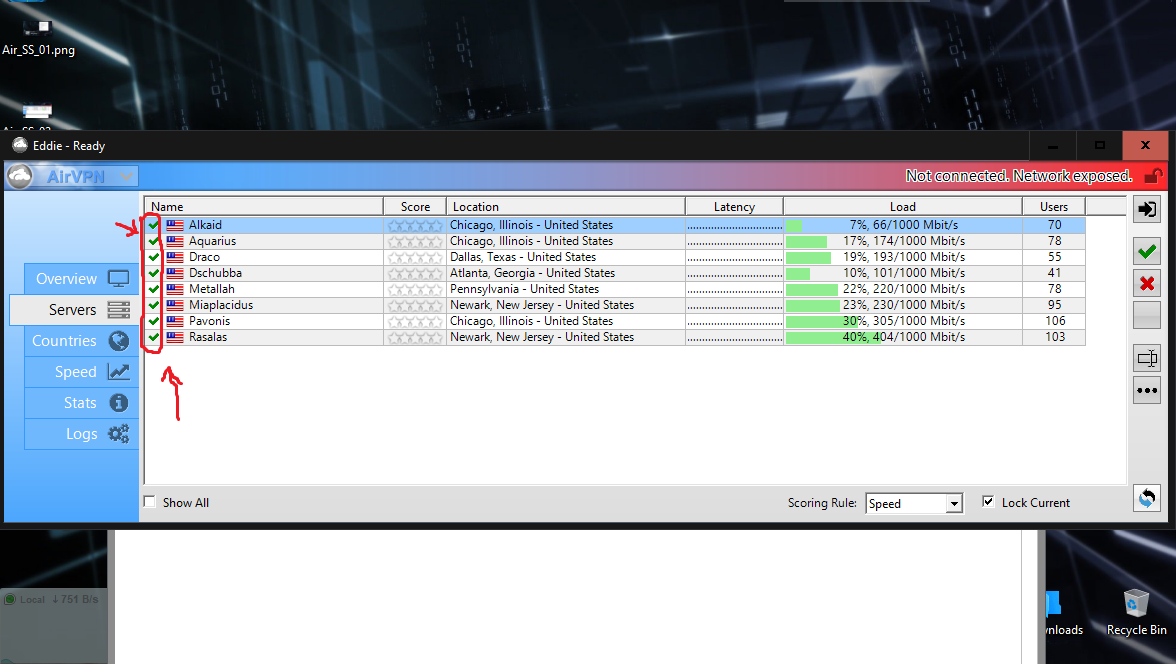Click the green check next to Dschubba
This screenshot has width=1176, height=664.
(x=154, y=273)
